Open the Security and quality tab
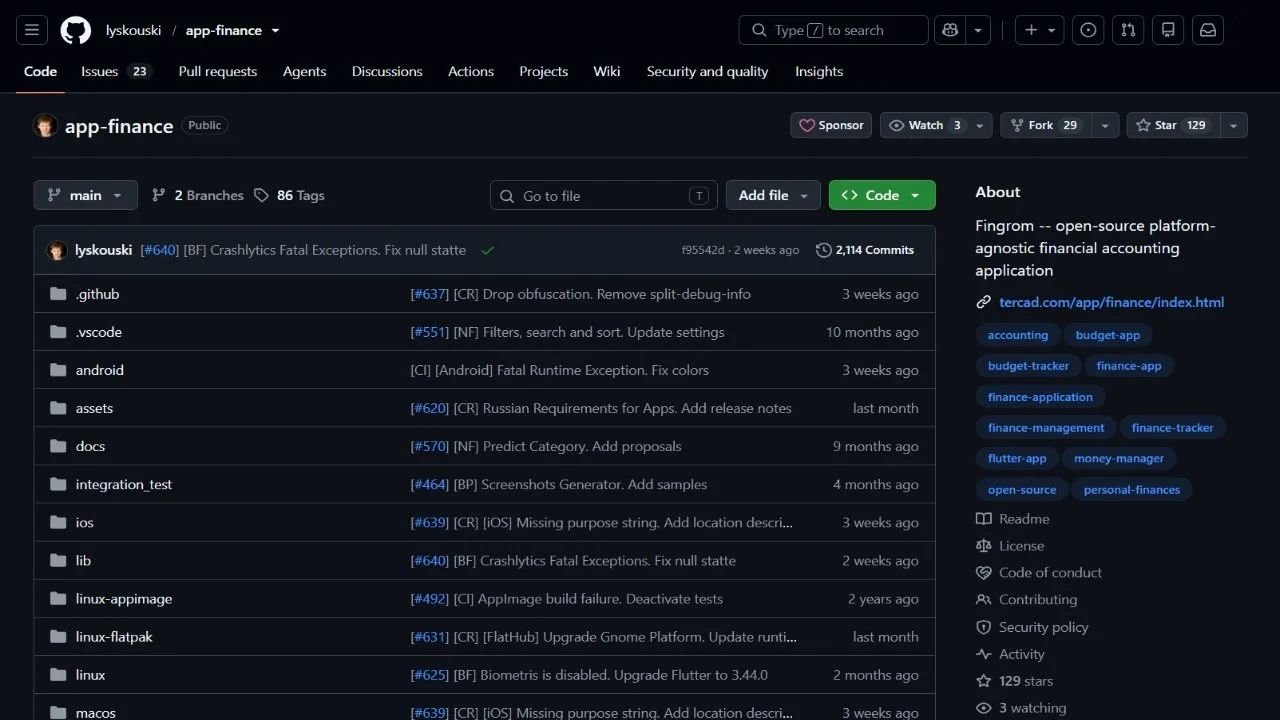The image size is (1280, 720). [x=707, y=71]
